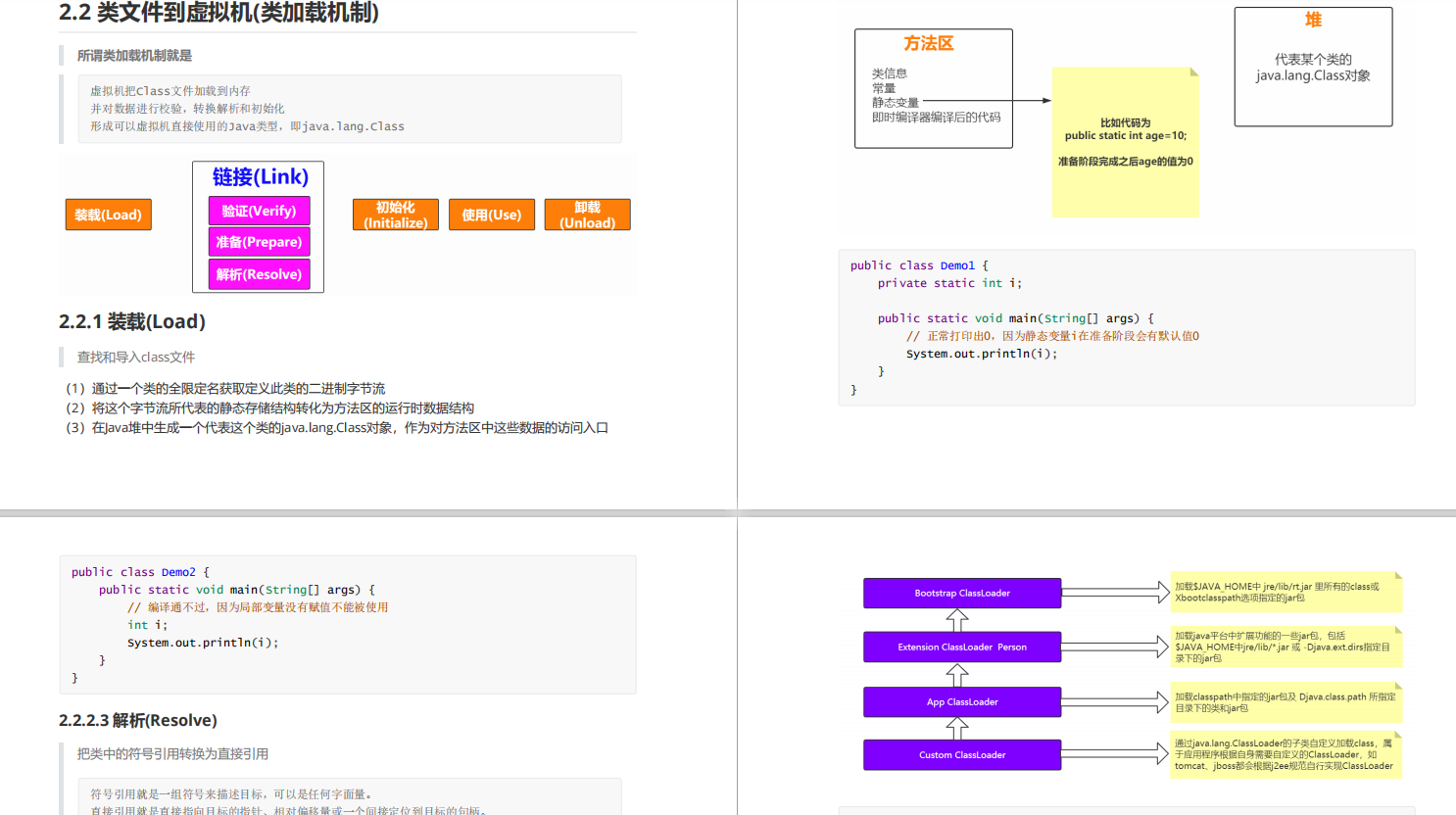Click the quote 查找和导入class文件
The width and height of the screenshot is (1456, 815).
coord(136,357)
